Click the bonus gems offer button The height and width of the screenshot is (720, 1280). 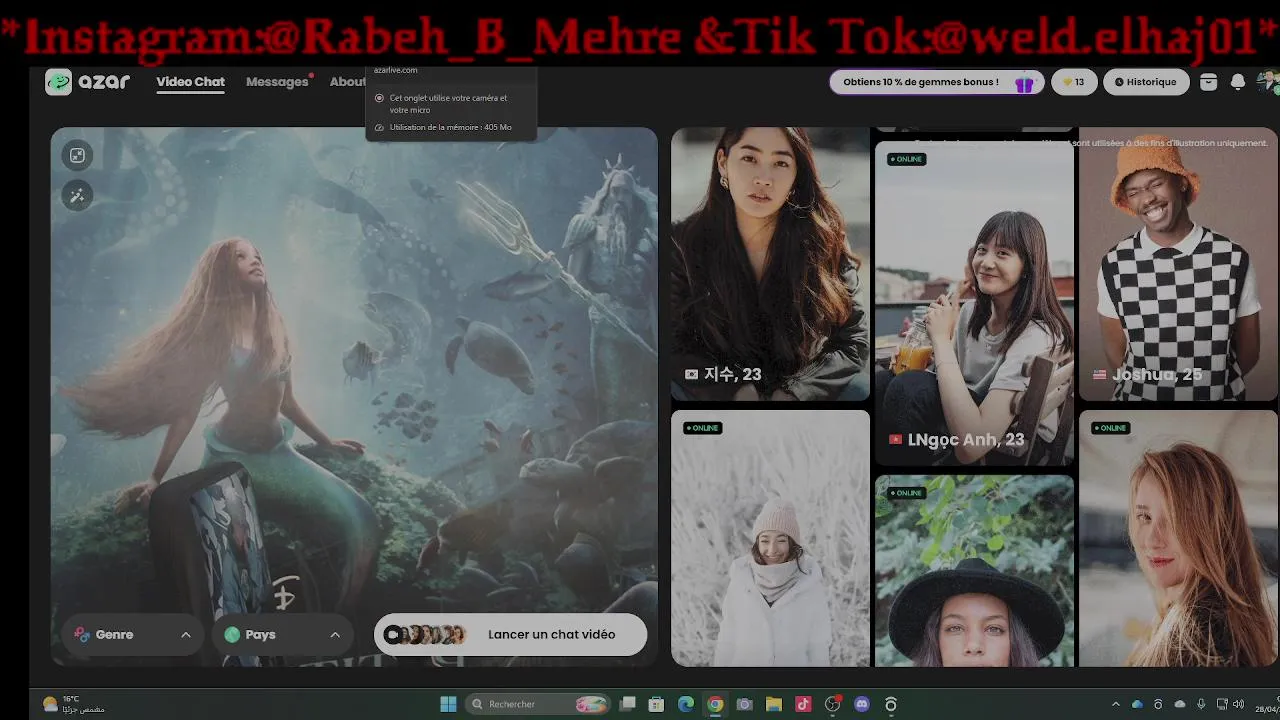point(937,82)
